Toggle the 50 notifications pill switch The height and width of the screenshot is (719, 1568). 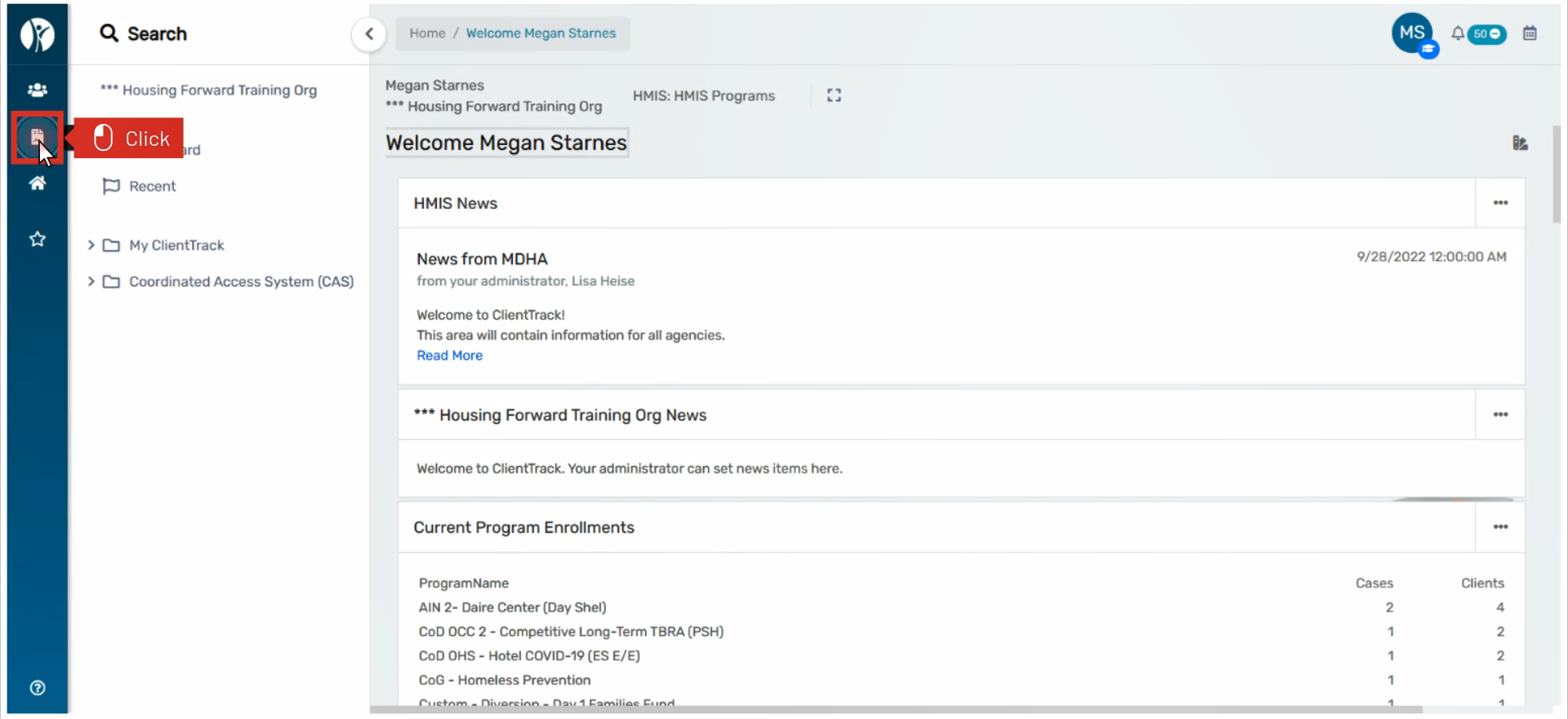[x=1486, y=34]
